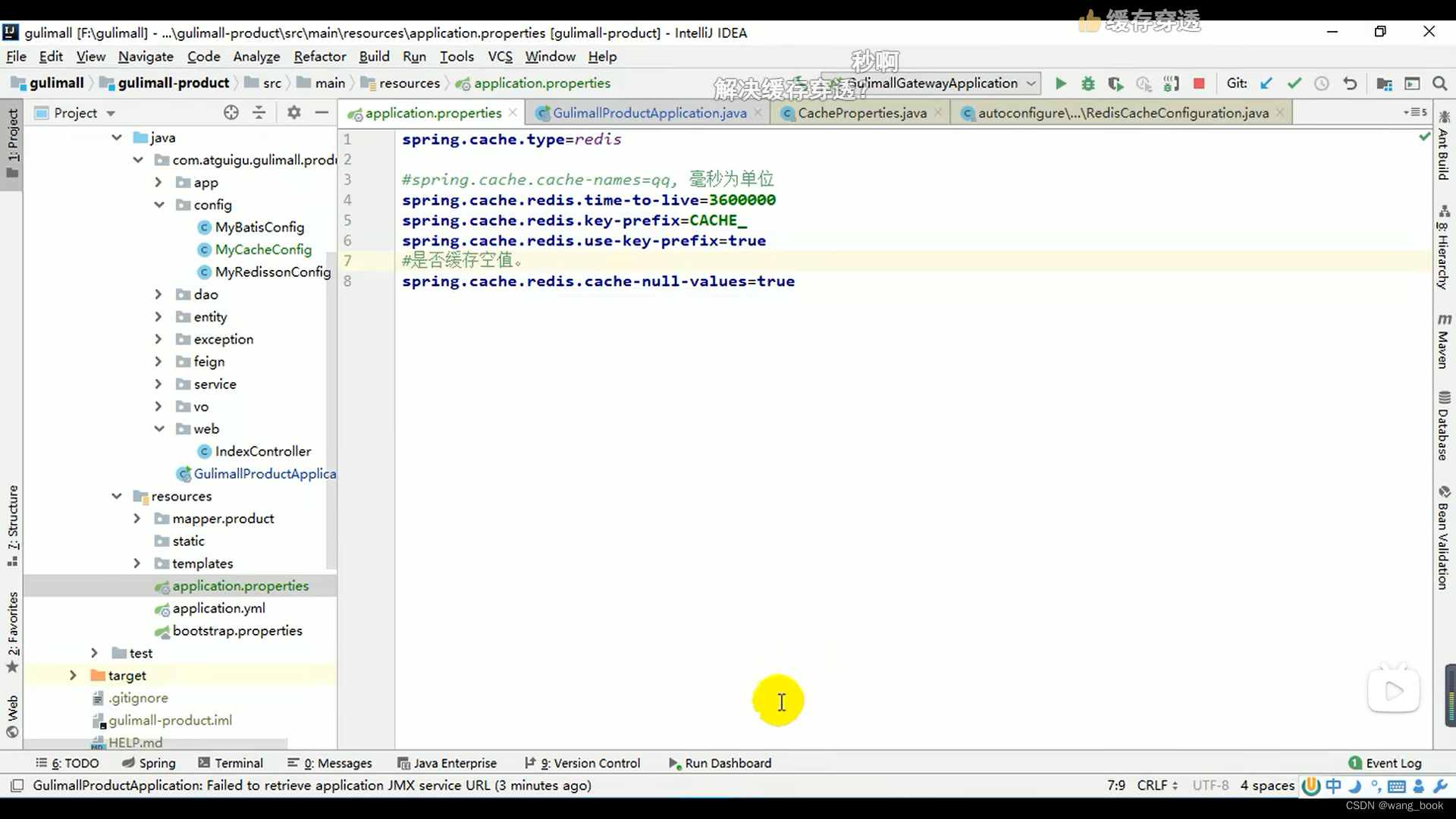This screenshot has height=819, width=1456.
Task: Open Project panel settings gear
Action: [294, 113]
